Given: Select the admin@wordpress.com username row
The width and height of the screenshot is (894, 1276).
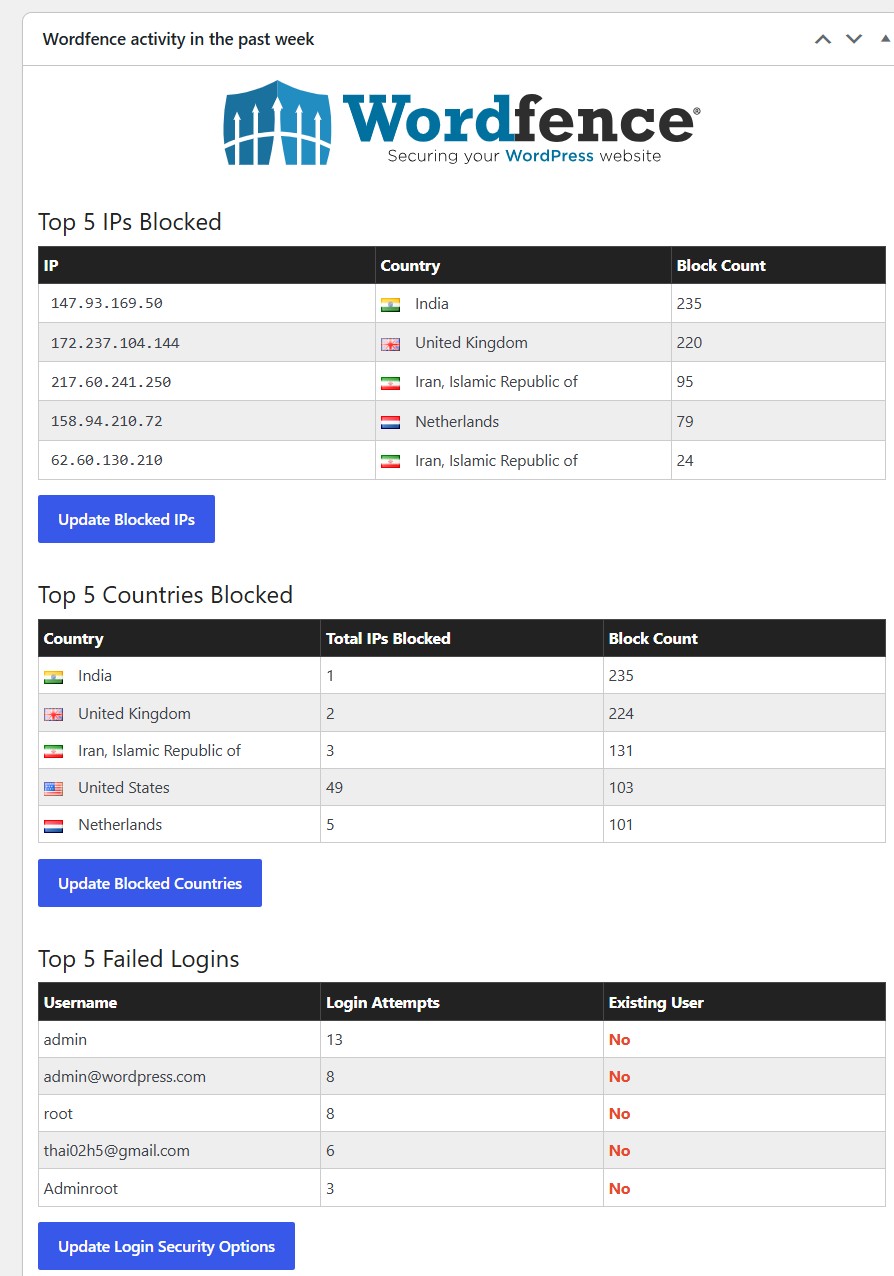Looking at the screenshot, I should 462,1077.
